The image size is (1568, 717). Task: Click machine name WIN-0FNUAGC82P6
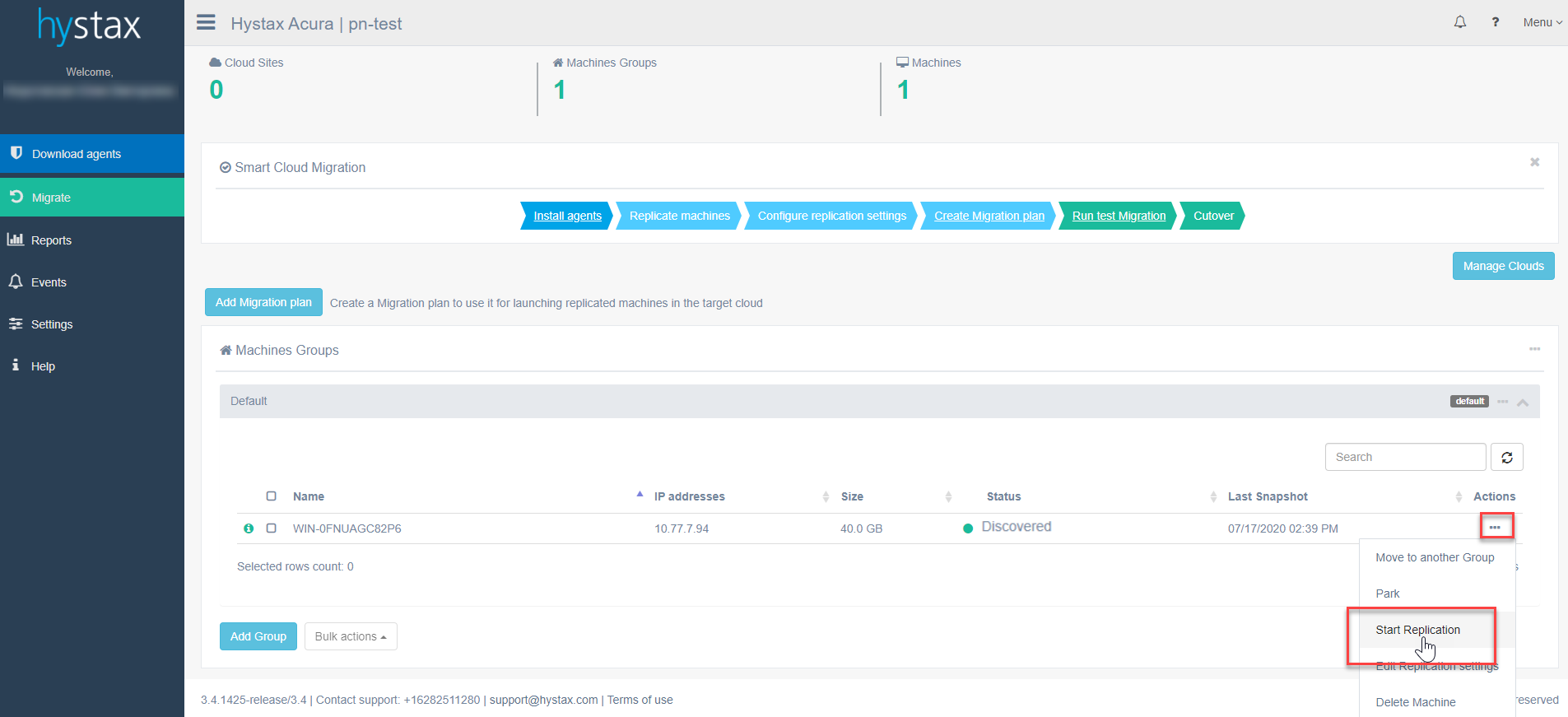point(347,528)
